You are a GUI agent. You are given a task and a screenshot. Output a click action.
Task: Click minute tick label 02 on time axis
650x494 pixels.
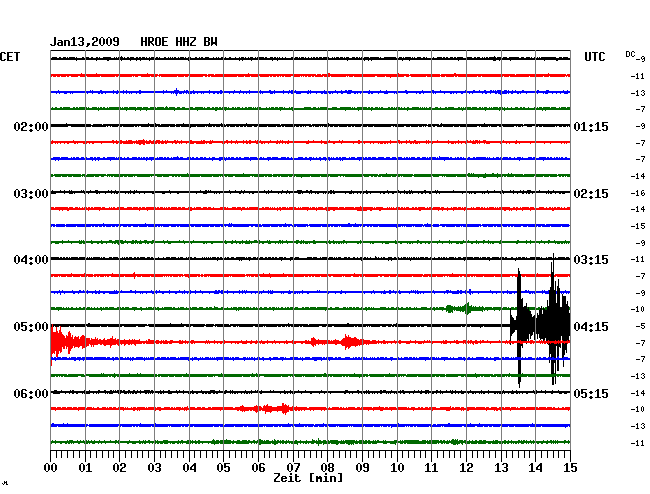(x=119, y=467)
